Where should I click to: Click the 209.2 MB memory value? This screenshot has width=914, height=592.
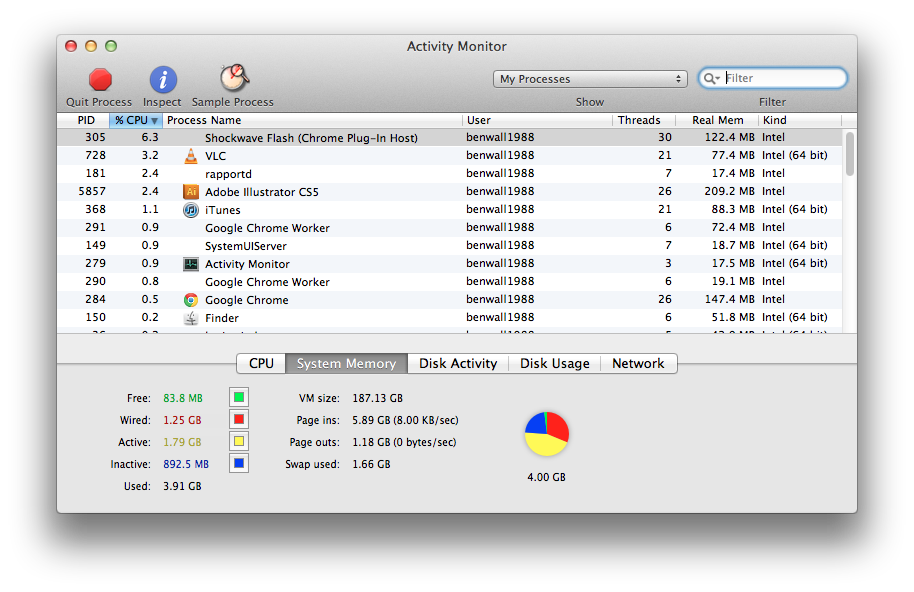(x=729, y=191)
